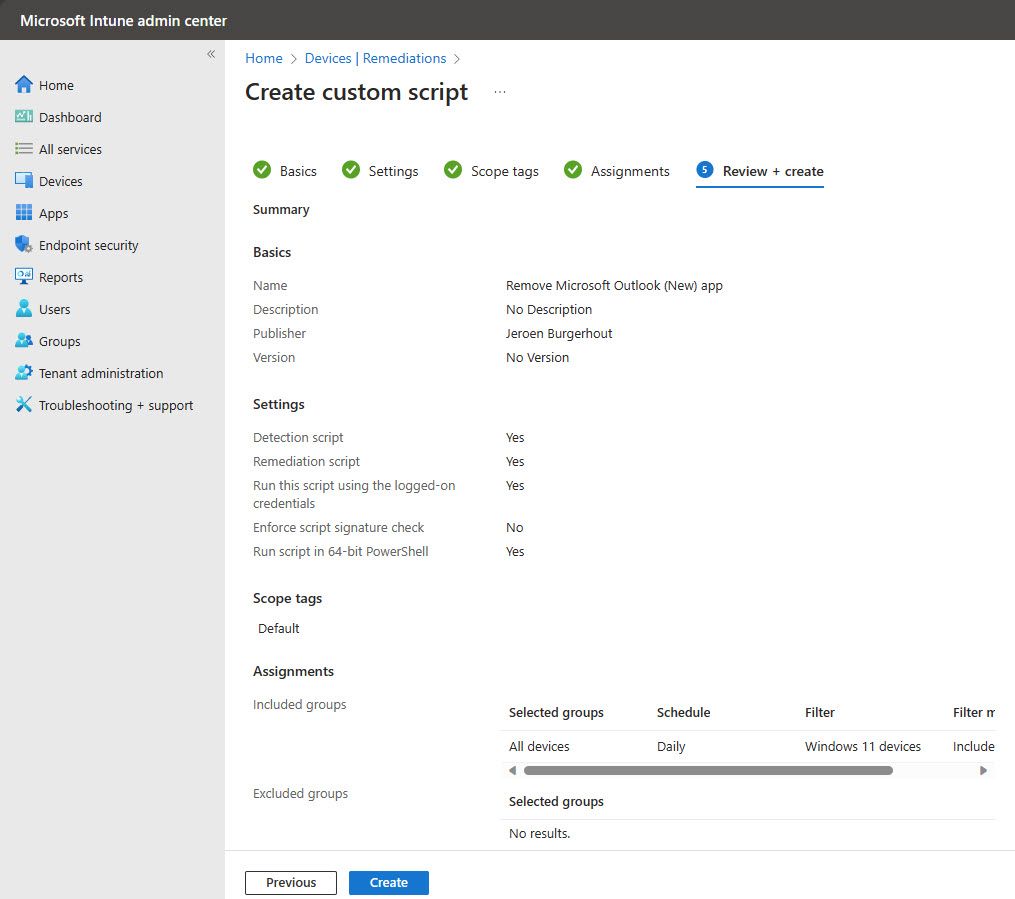Open Troubleshooting + support icon
The image size is (1015, 899).
(x=24, y=405)
